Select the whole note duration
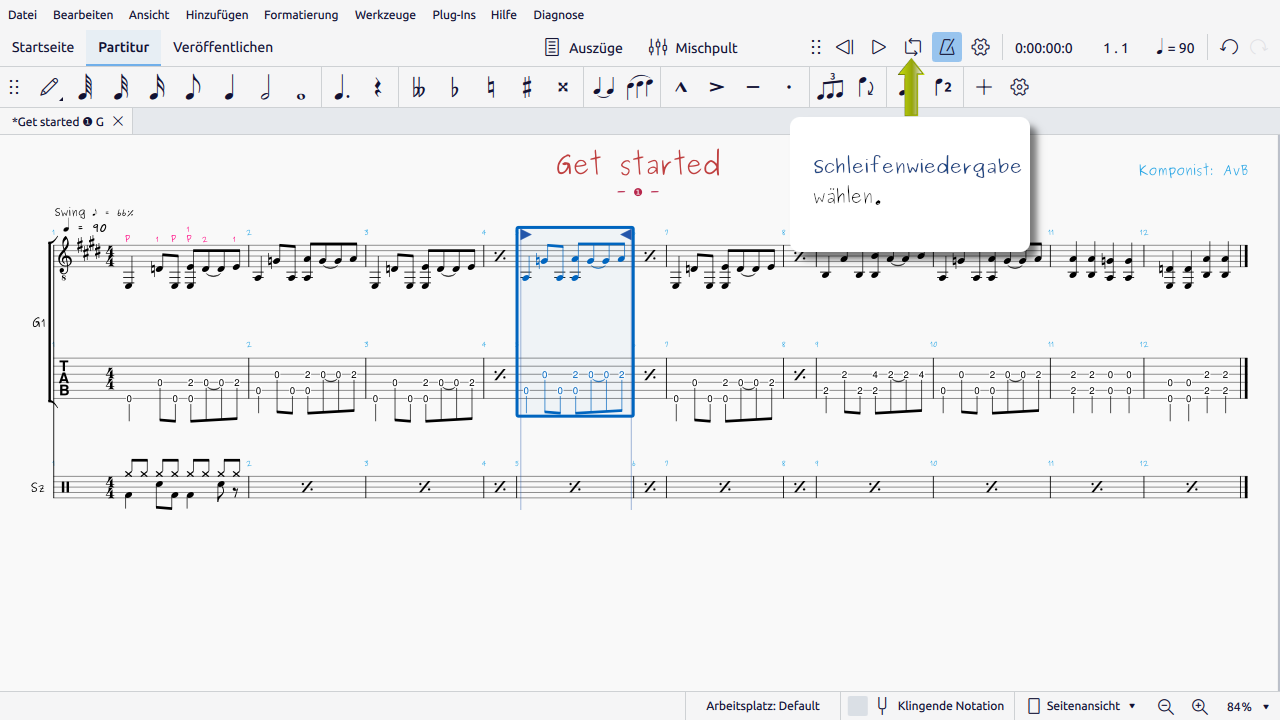The height and width of the screenshot is (720, 1280). click(301, 88)
